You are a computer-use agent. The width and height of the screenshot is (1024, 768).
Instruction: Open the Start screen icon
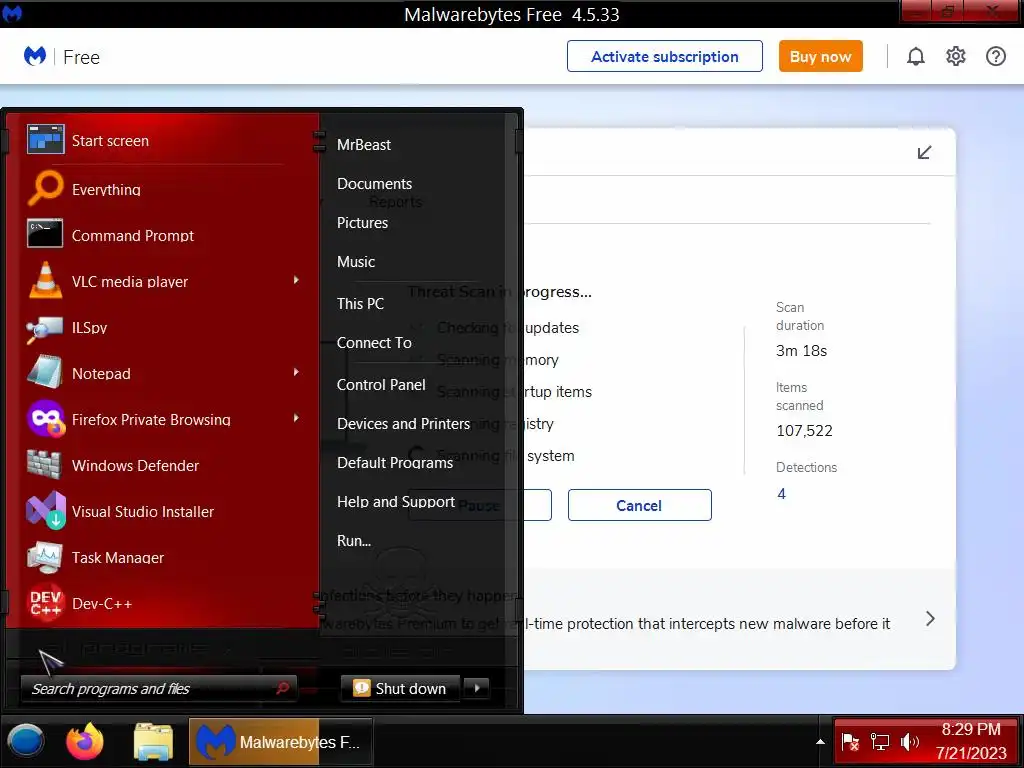tap(45, 139)
